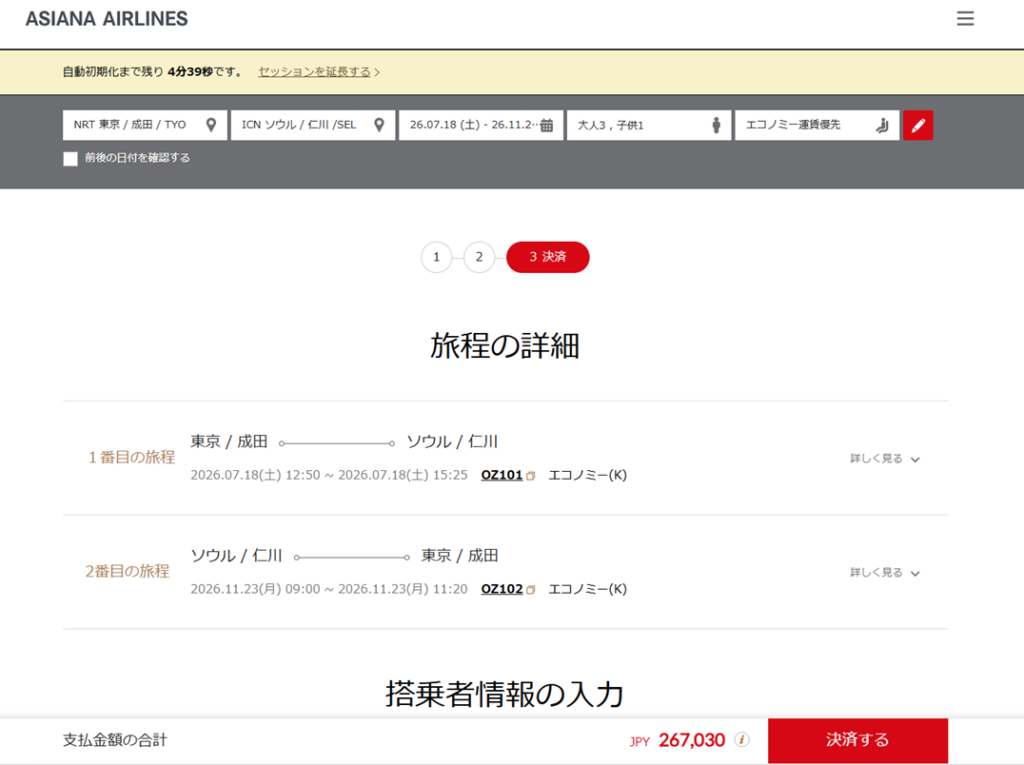
Task: Toggle the 前後の日付を確認する checkbox
Action: [x=70, y=158]
